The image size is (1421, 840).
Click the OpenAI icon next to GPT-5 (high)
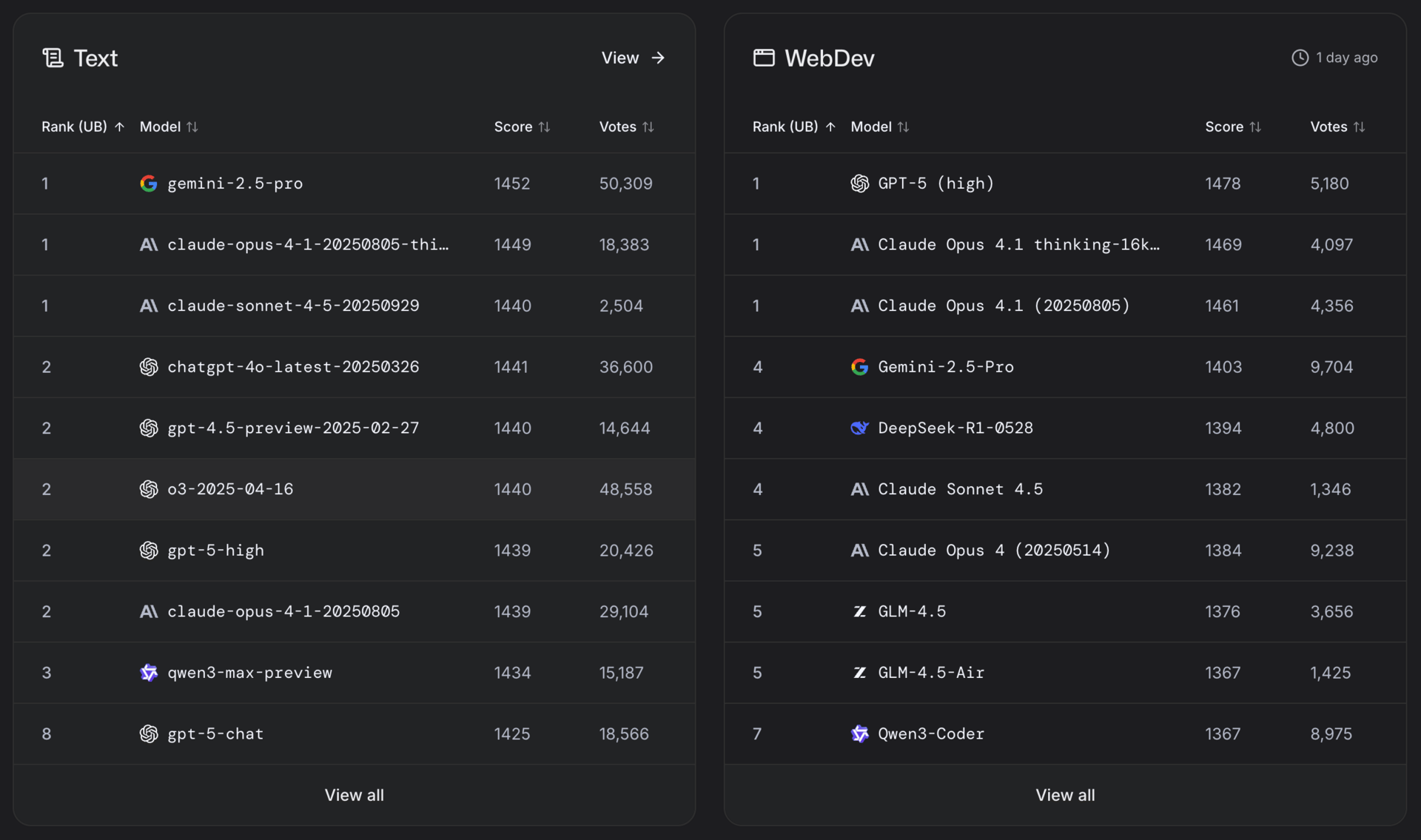[x=859, y=184]
